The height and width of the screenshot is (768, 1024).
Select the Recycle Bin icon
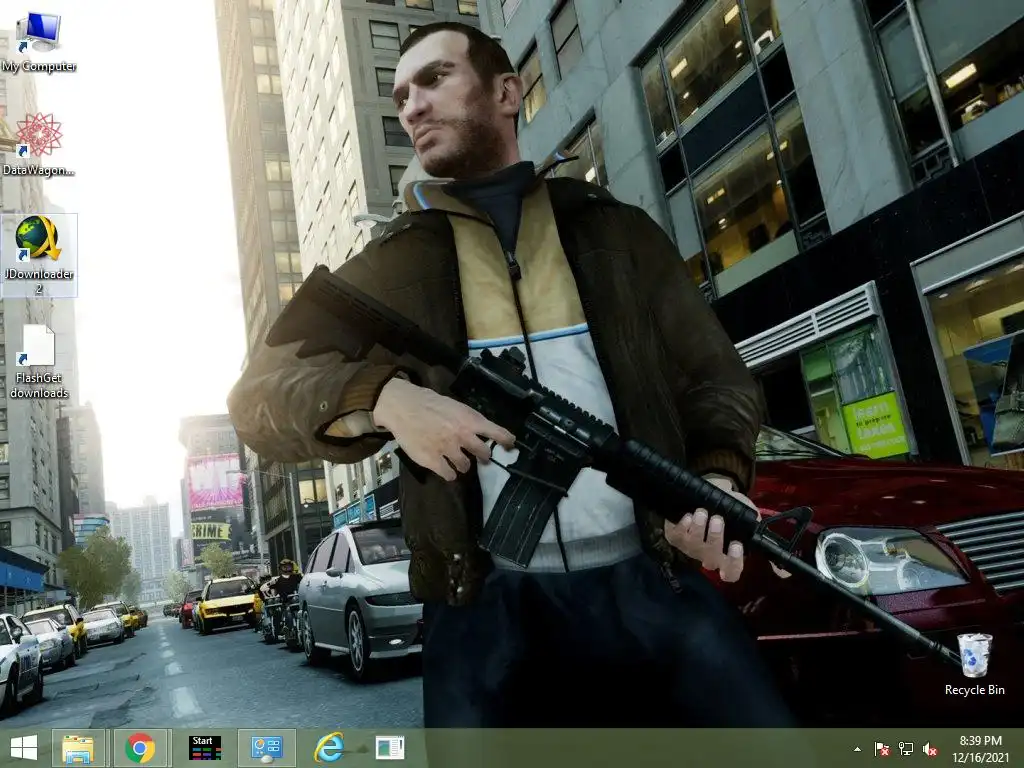tap(974, 664)
